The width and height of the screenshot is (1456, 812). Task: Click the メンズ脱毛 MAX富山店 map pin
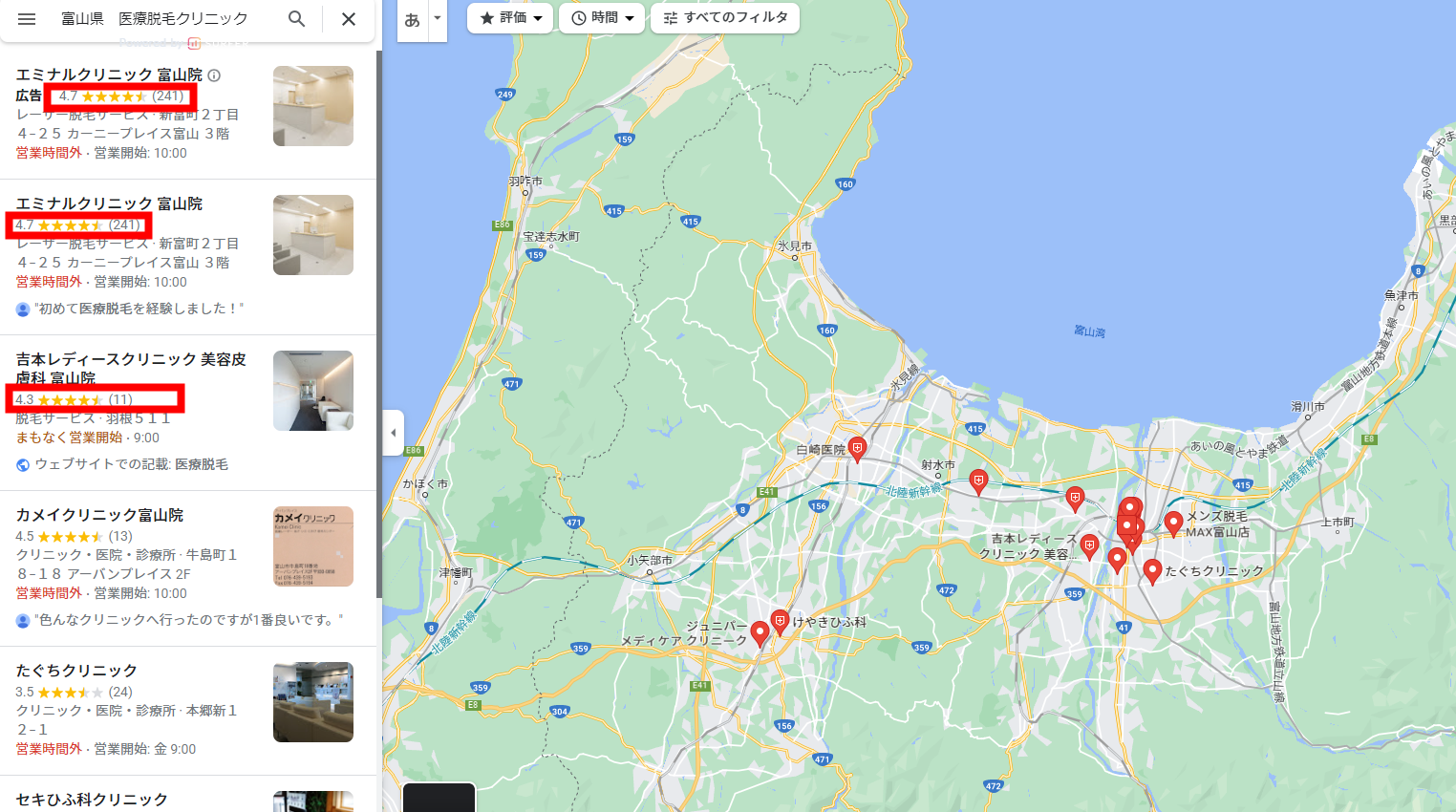pos(1174,523)
